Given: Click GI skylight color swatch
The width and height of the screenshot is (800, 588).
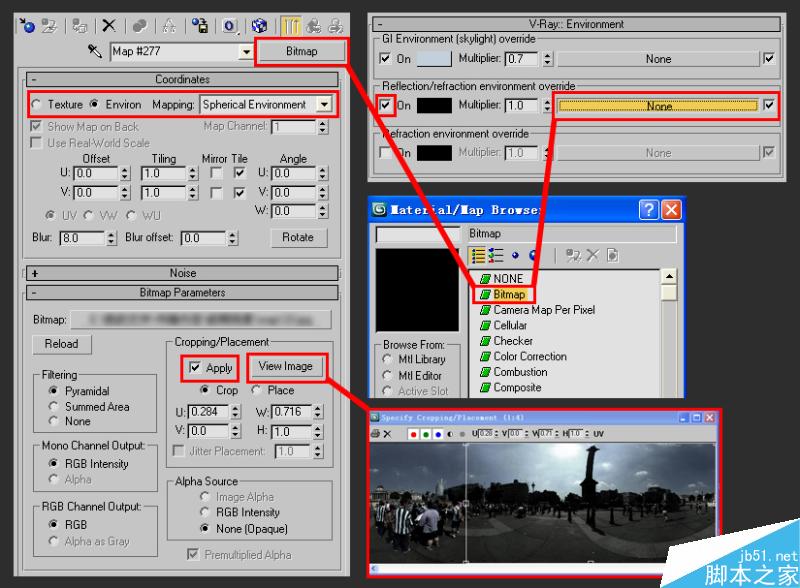Looking at the screenshot, I should point(434,59).
